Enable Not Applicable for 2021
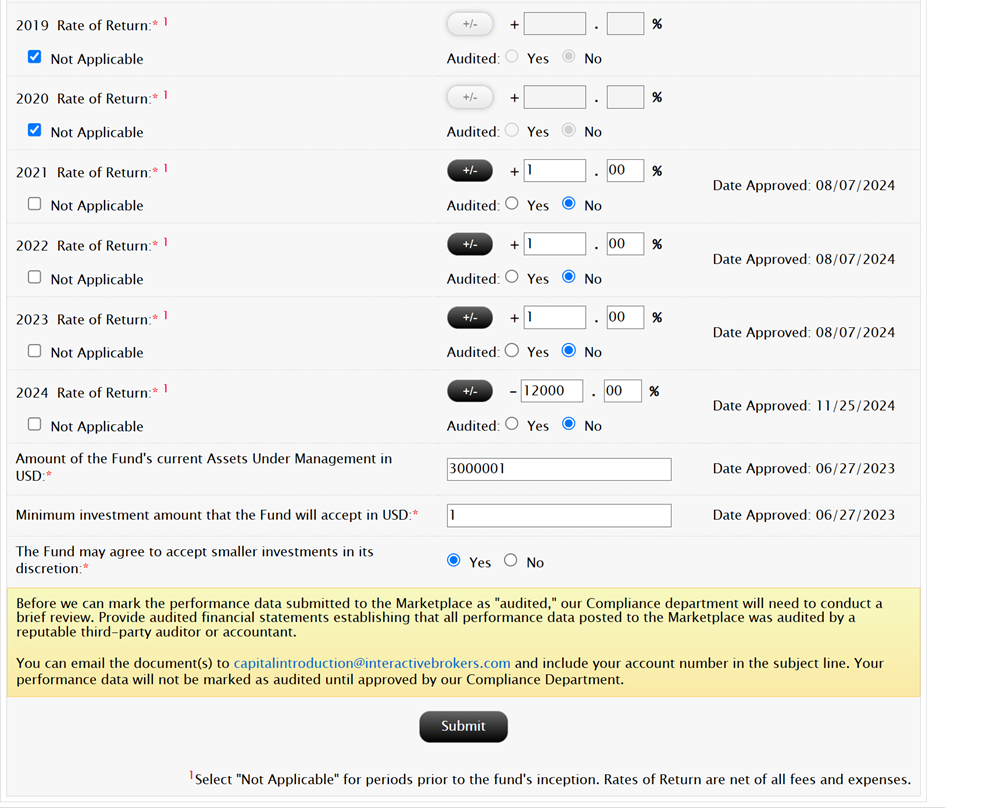This screenshot has width=1000, height=808. 34,203
